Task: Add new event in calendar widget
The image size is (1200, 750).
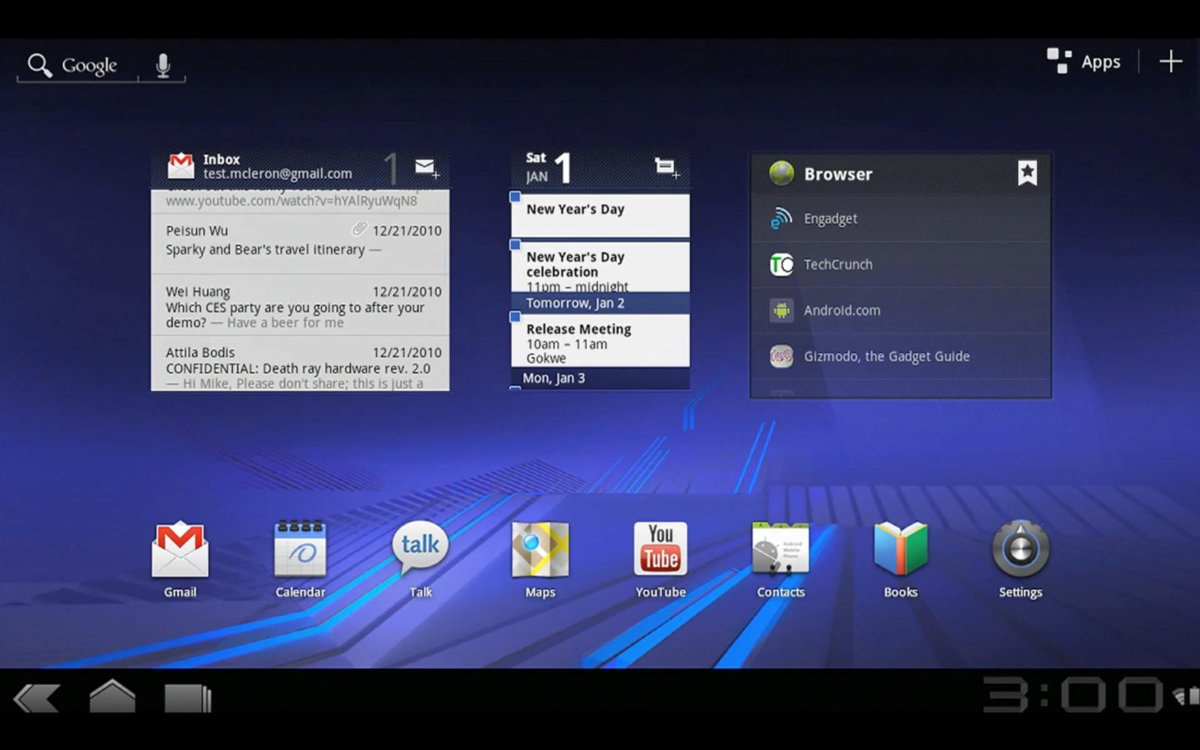Action: coord(667,167)
